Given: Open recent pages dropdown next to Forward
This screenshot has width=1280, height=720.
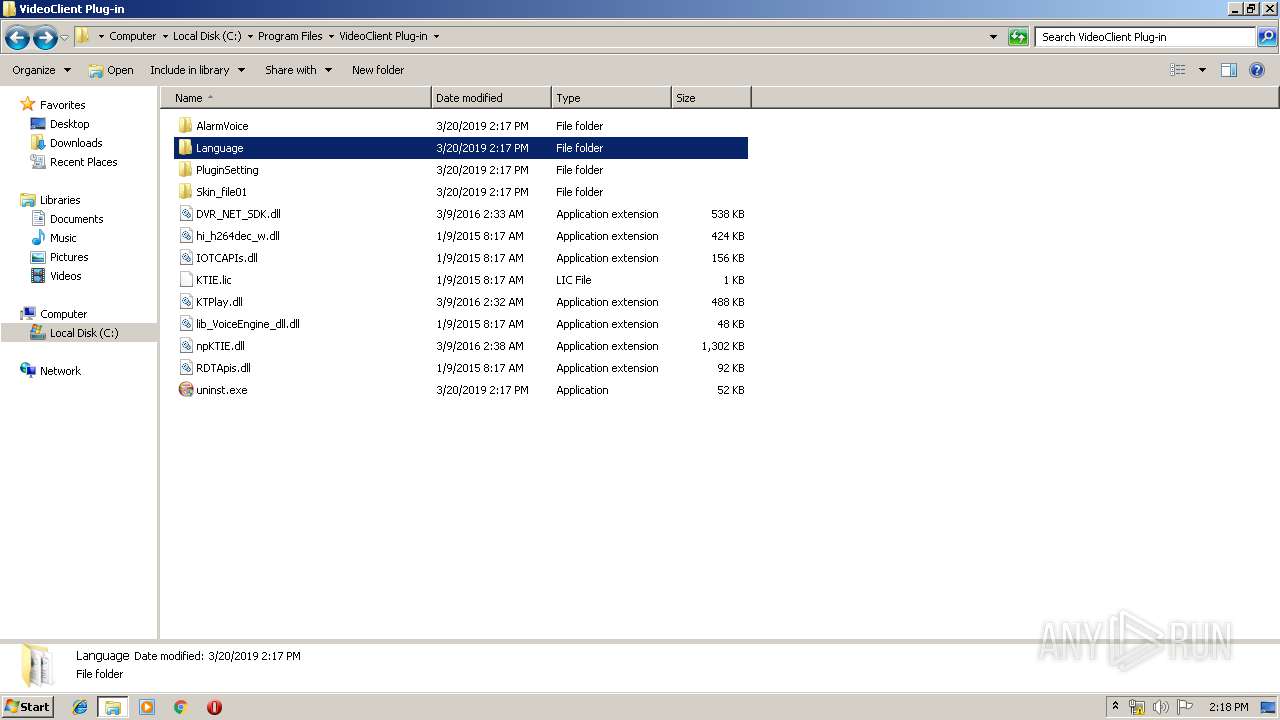Looking at the screenshot, I should pos(65,38).
